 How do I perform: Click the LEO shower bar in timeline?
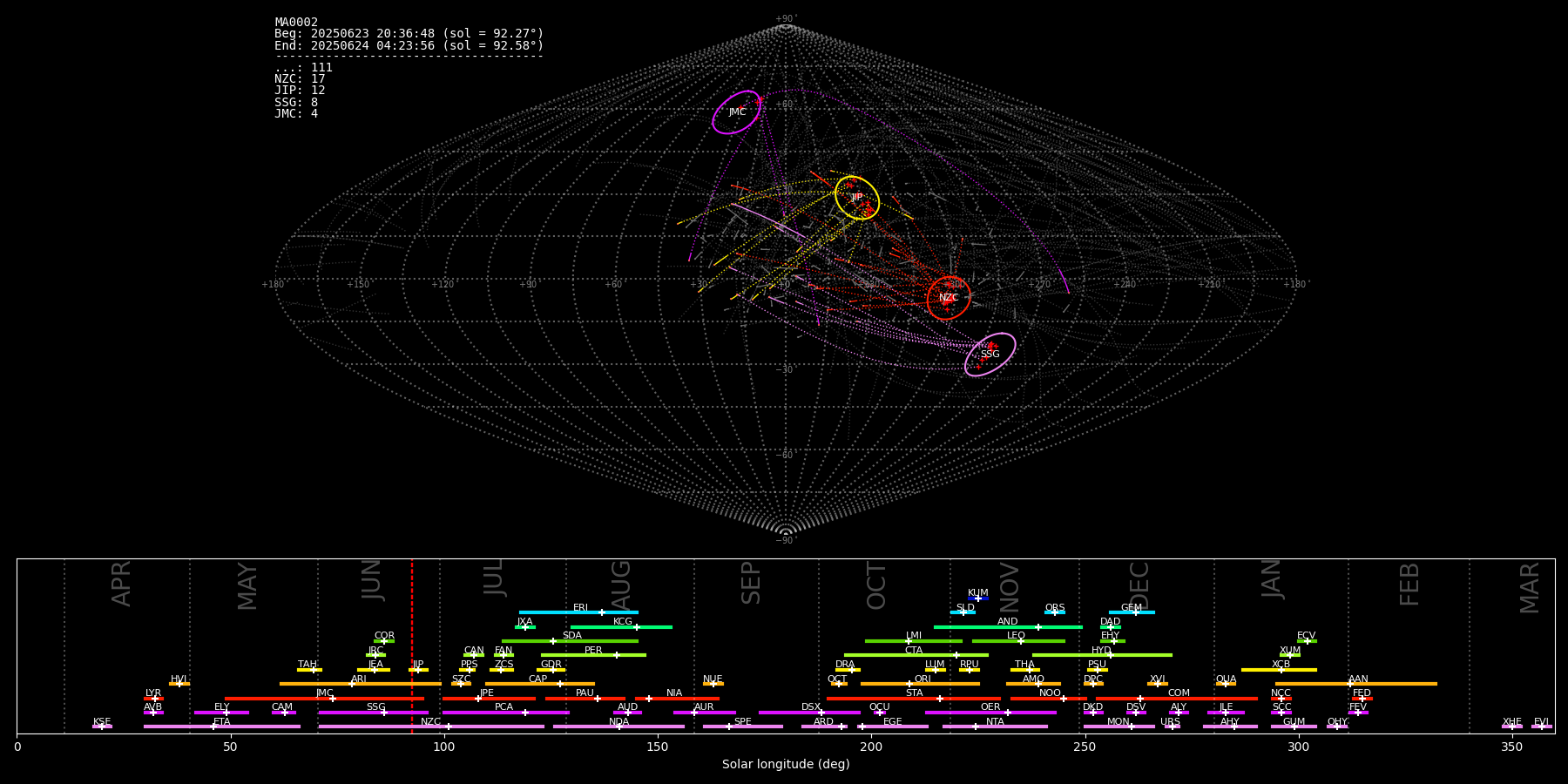(x=1018, y=641)
